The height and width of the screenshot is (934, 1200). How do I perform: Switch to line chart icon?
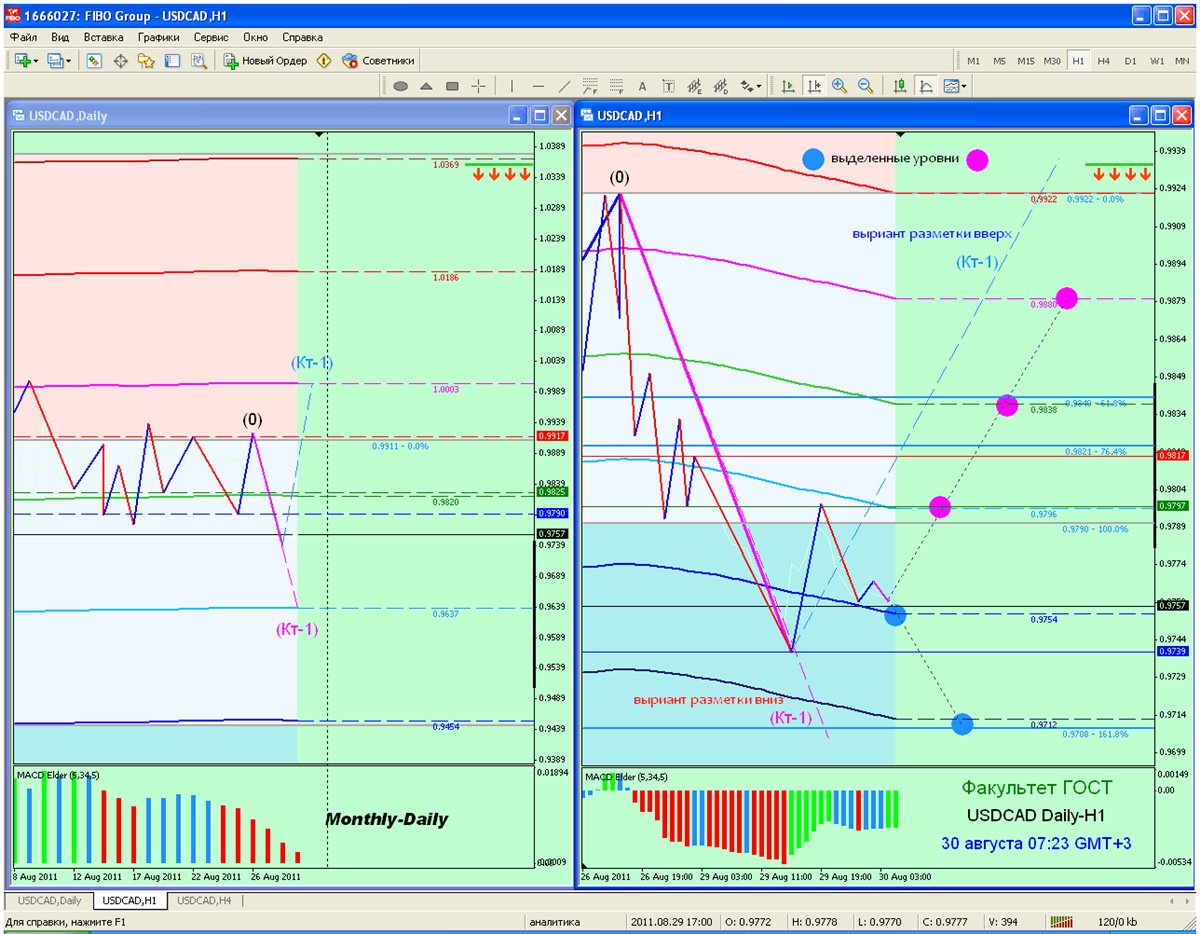click(x=926, y=87)
